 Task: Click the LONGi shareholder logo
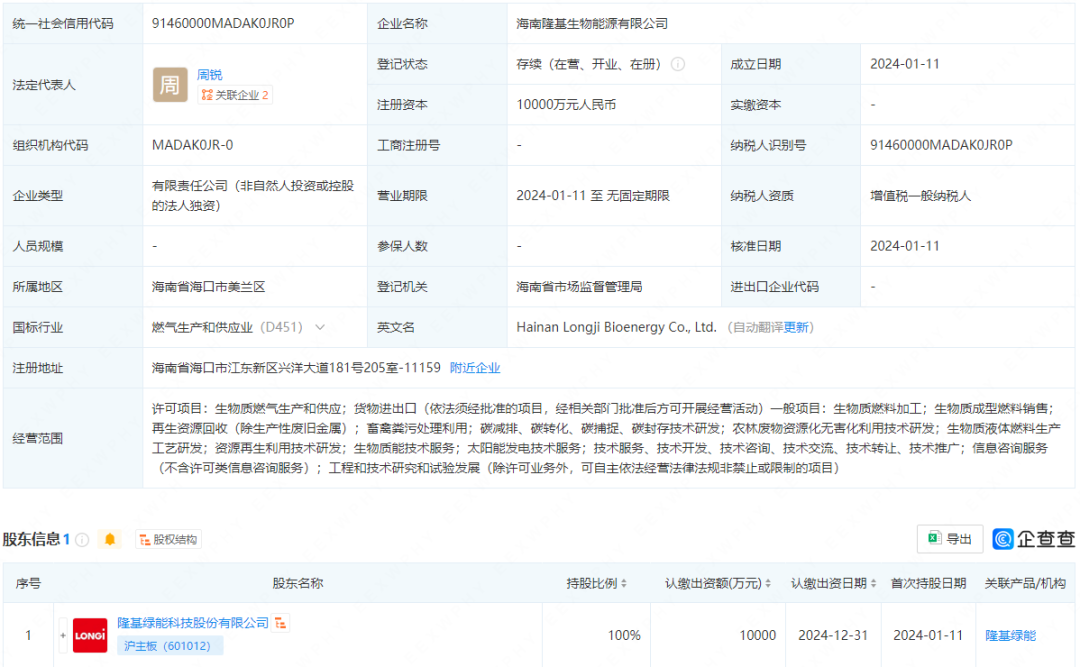pyautogui.click(x=90, y=635)
